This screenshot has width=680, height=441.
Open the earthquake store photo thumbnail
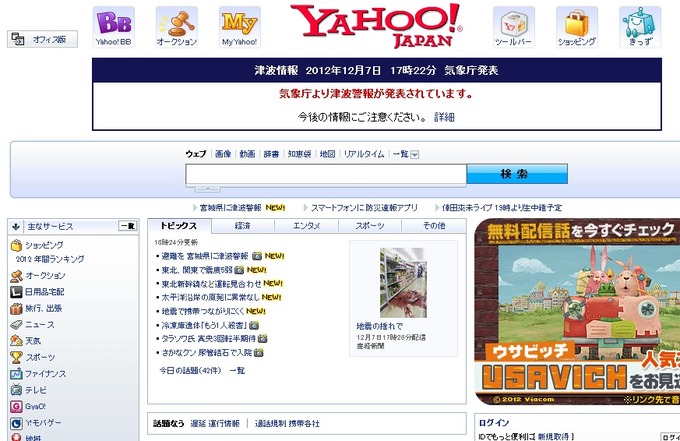point(403,283)
